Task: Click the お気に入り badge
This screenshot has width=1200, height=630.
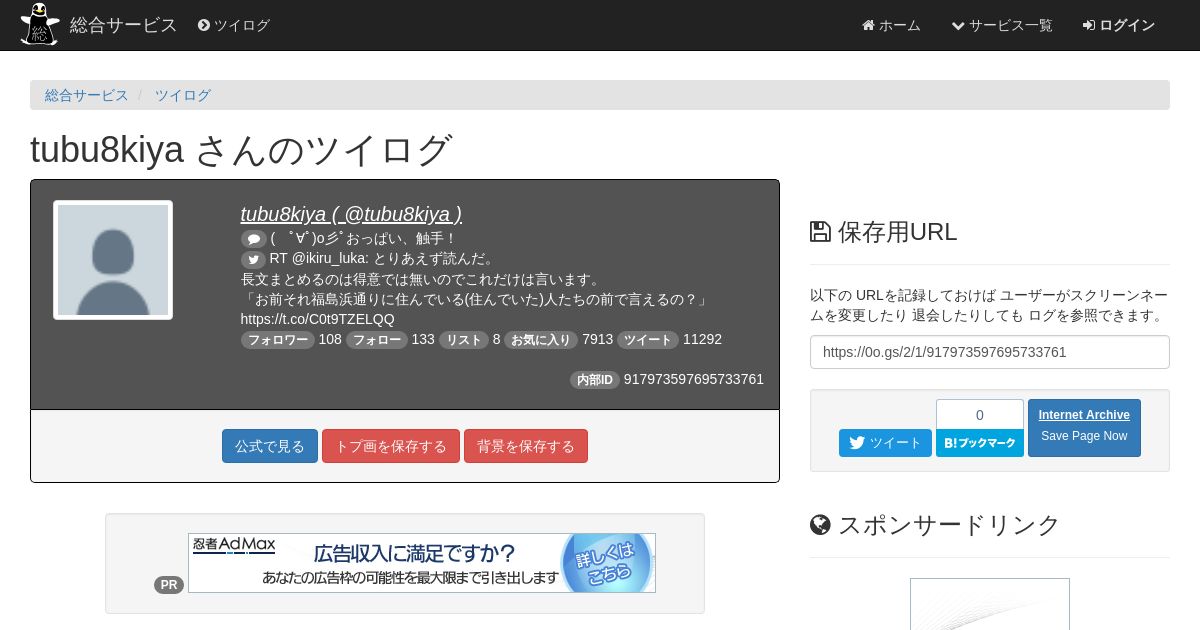Action: [x=541, y=340]
